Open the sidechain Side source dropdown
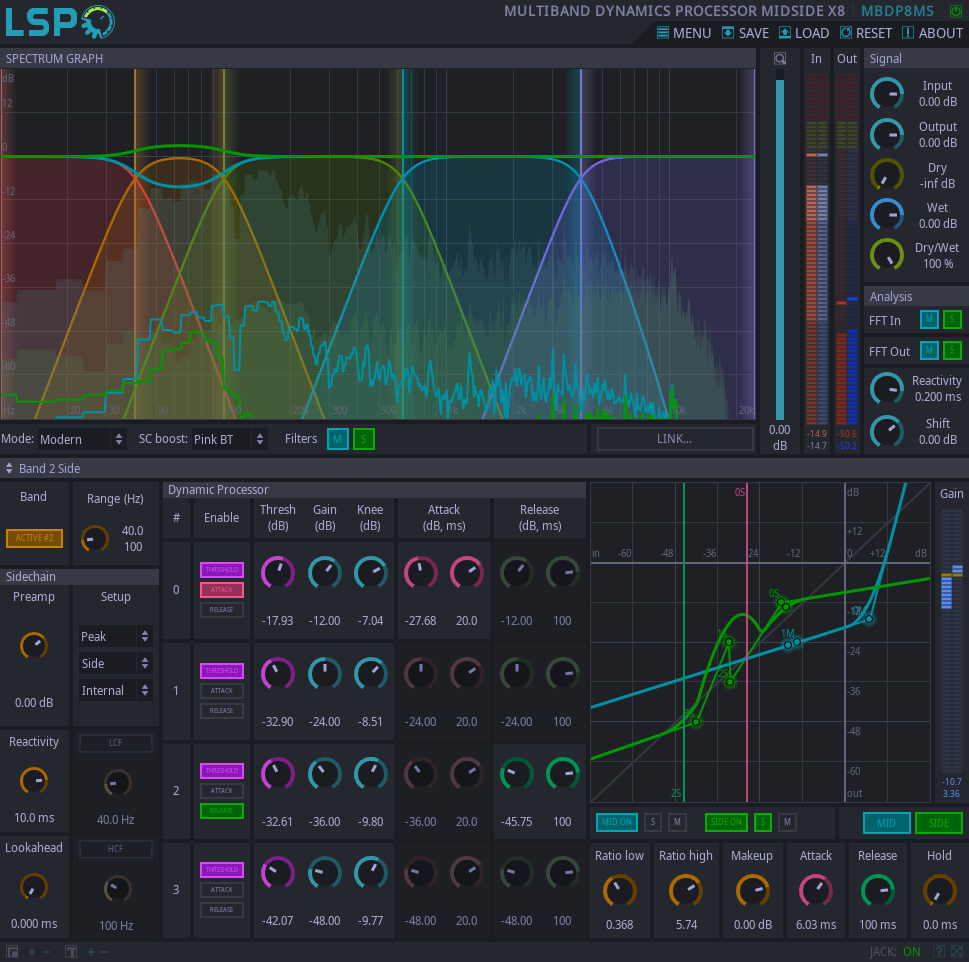The width and height of the screenshot is (969, 962). (115, 664)
